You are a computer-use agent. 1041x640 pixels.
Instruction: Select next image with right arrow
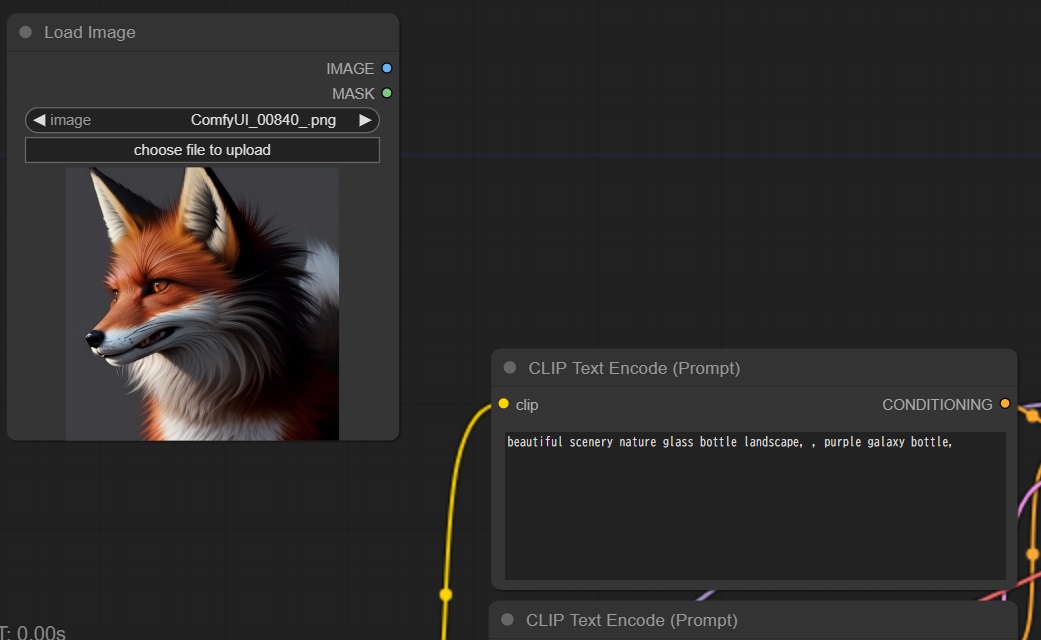[x=365, y=120]
